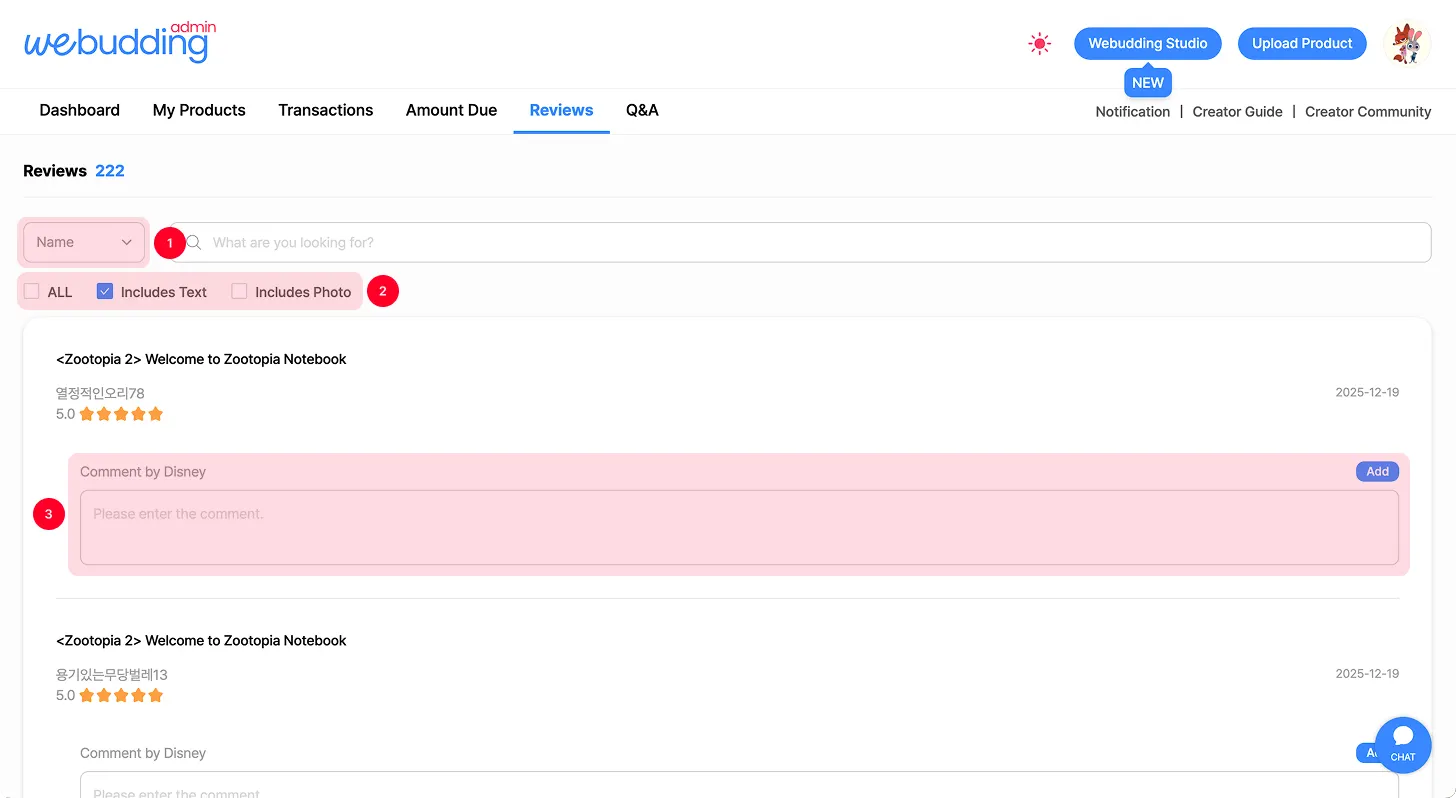Click the search magnifier icon
This screenshot has height=798, width=1456.
[195, 242]
